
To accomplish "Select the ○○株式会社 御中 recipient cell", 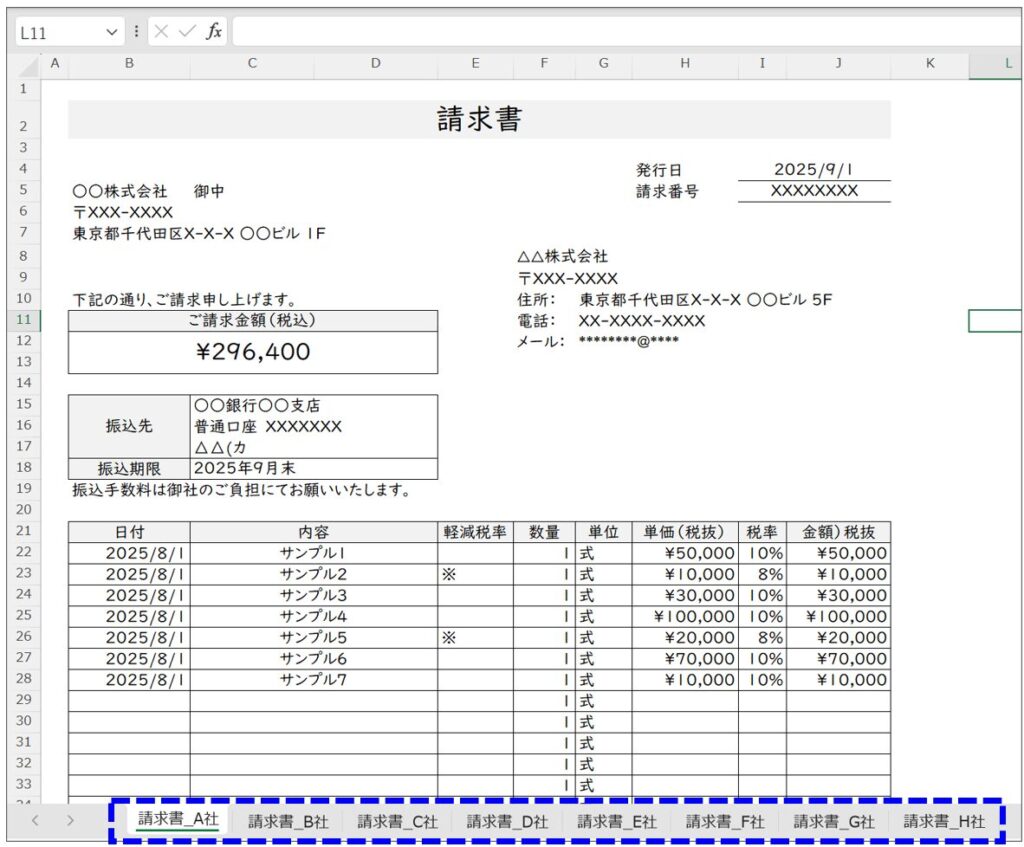I will tap(148, 191).
